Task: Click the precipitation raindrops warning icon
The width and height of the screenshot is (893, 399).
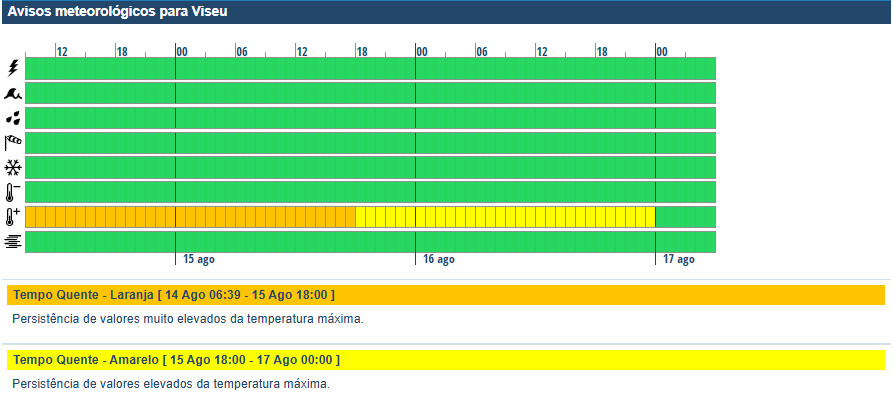Action: [13, 118]
